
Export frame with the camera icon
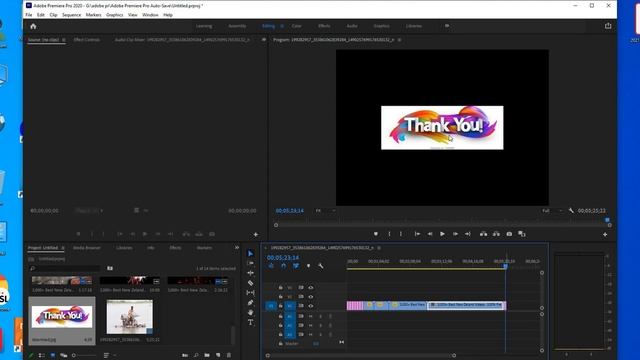pyautogui.click(x=509, y=234)
